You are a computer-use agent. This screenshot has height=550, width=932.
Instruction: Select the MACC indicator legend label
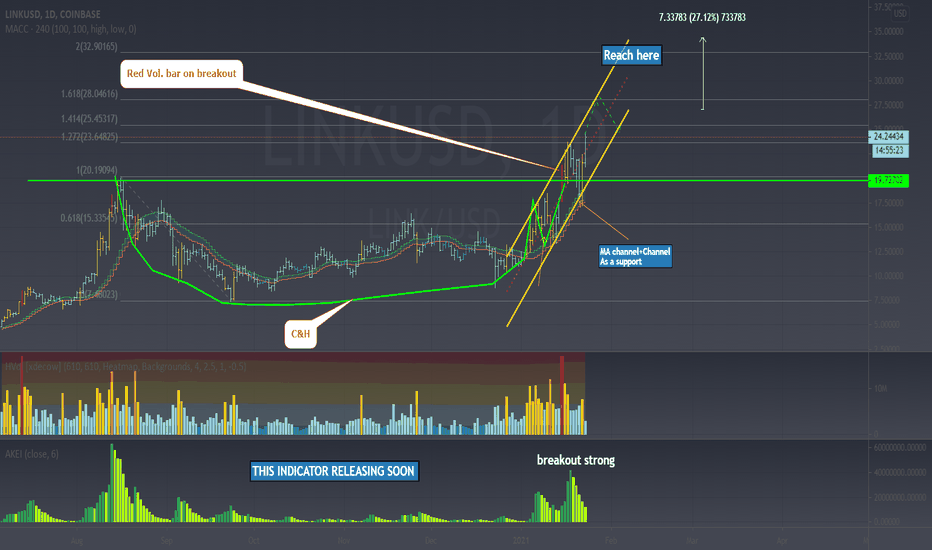pyautogui.click(x=71, y=29)
